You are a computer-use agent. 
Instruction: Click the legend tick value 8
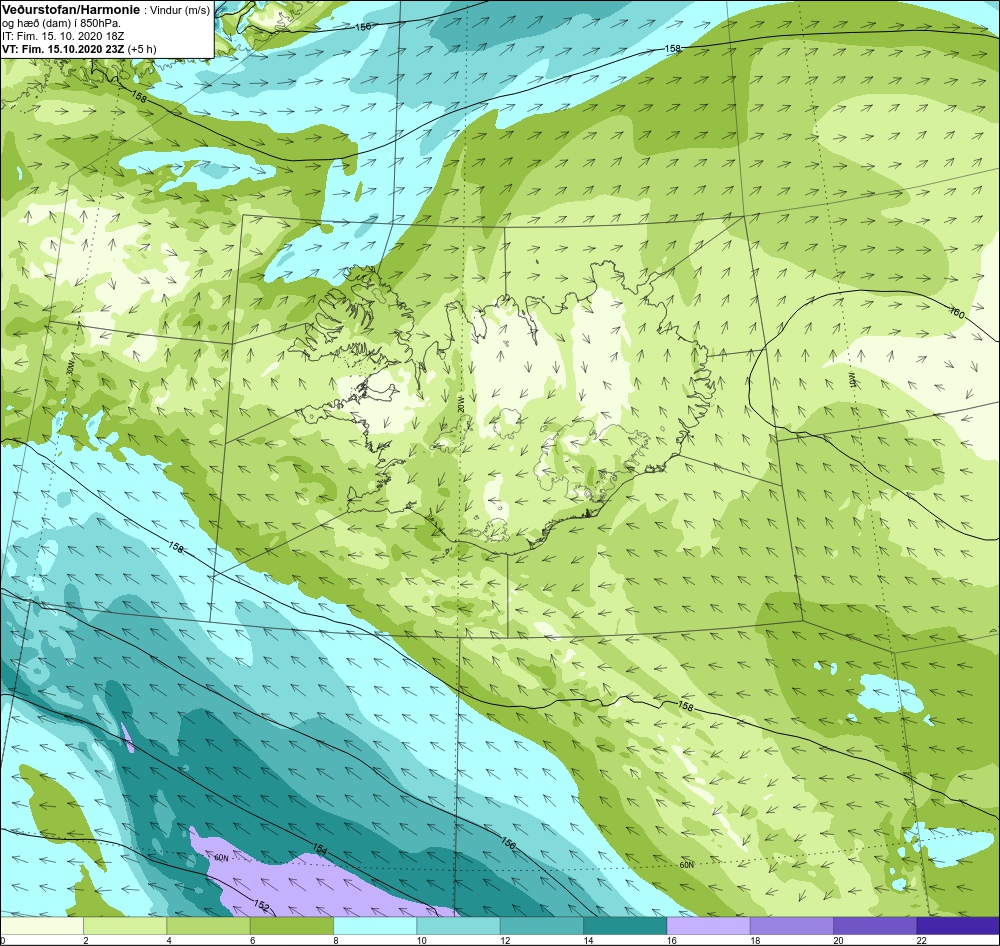335,940
